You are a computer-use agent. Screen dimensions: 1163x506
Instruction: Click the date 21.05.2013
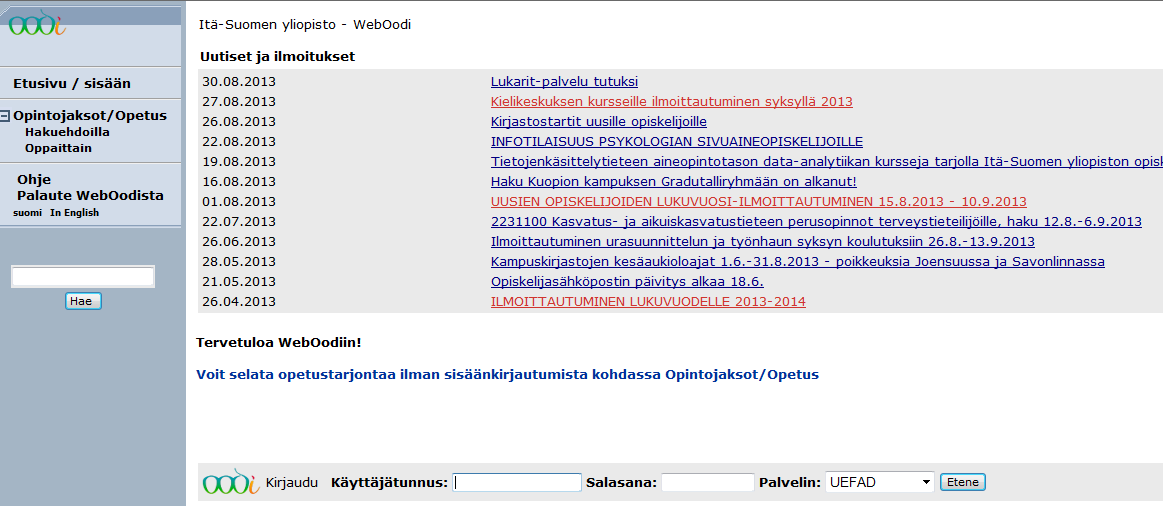tap(239, 282)
